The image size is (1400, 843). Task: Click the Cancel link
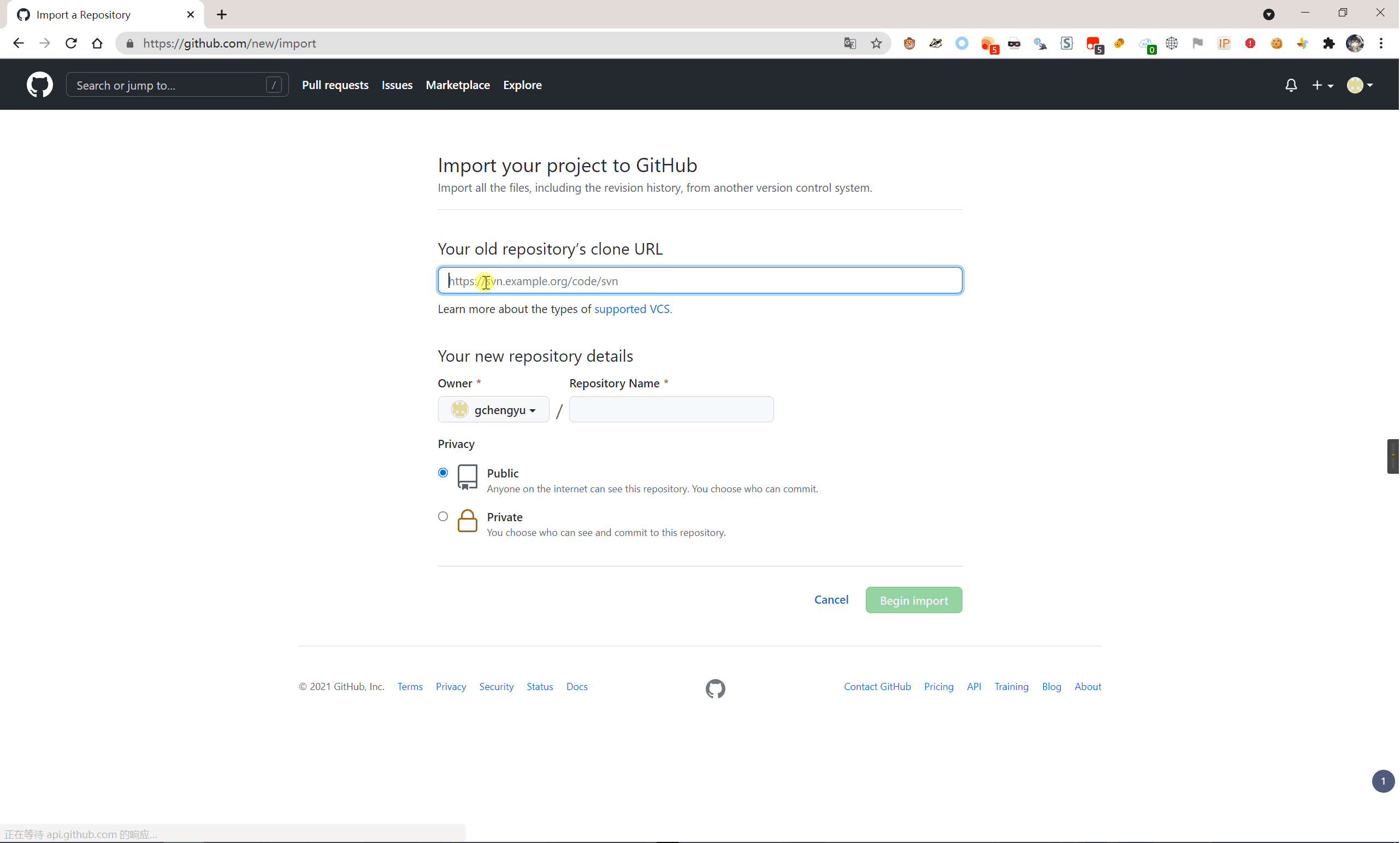point(831,599)
